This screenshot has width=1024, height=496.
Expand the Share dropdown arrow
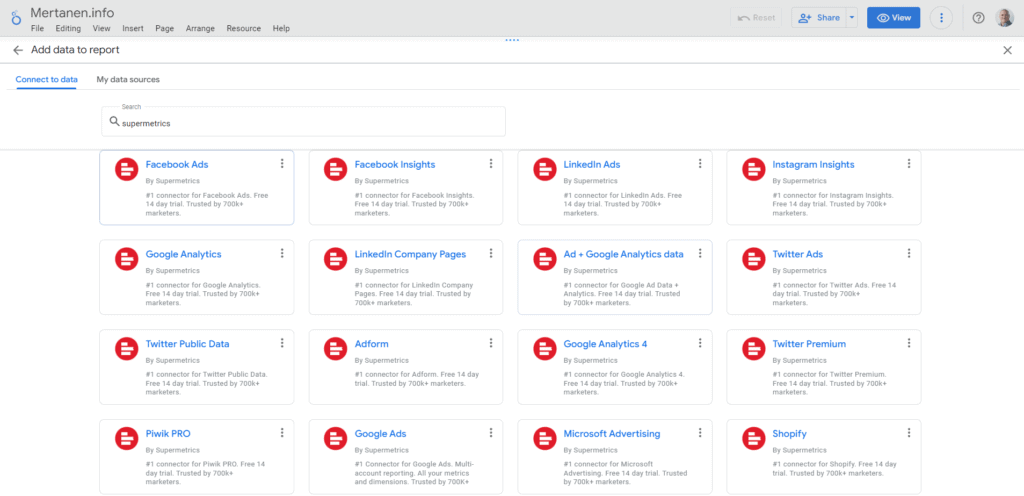pos(852,18)
